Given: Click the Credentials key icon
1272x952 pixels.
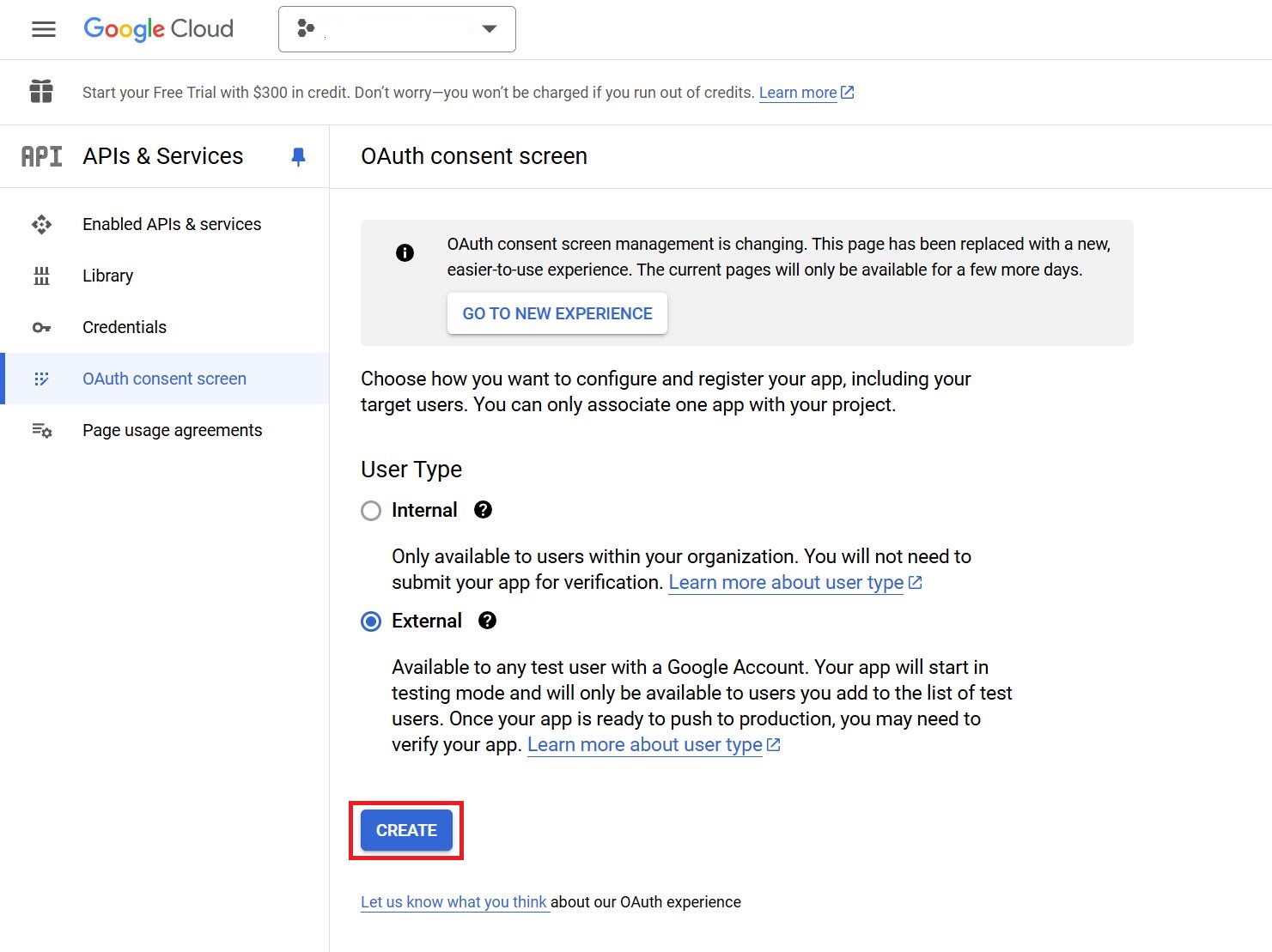Looking at the screenshot, I should point(41,327).
